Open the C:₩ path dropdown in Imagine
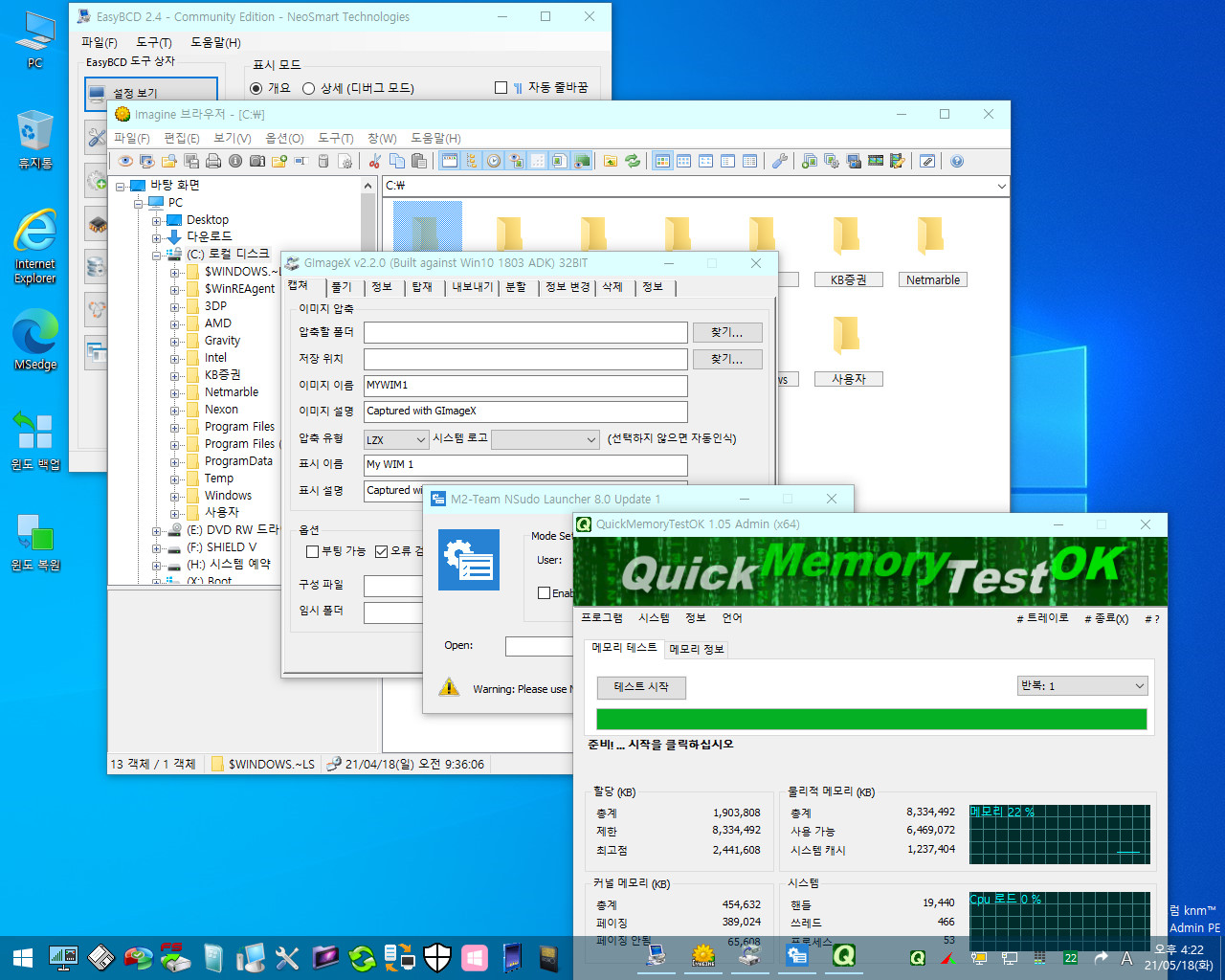This screenshot has width=1225, height=980. tap(1002, 186)
